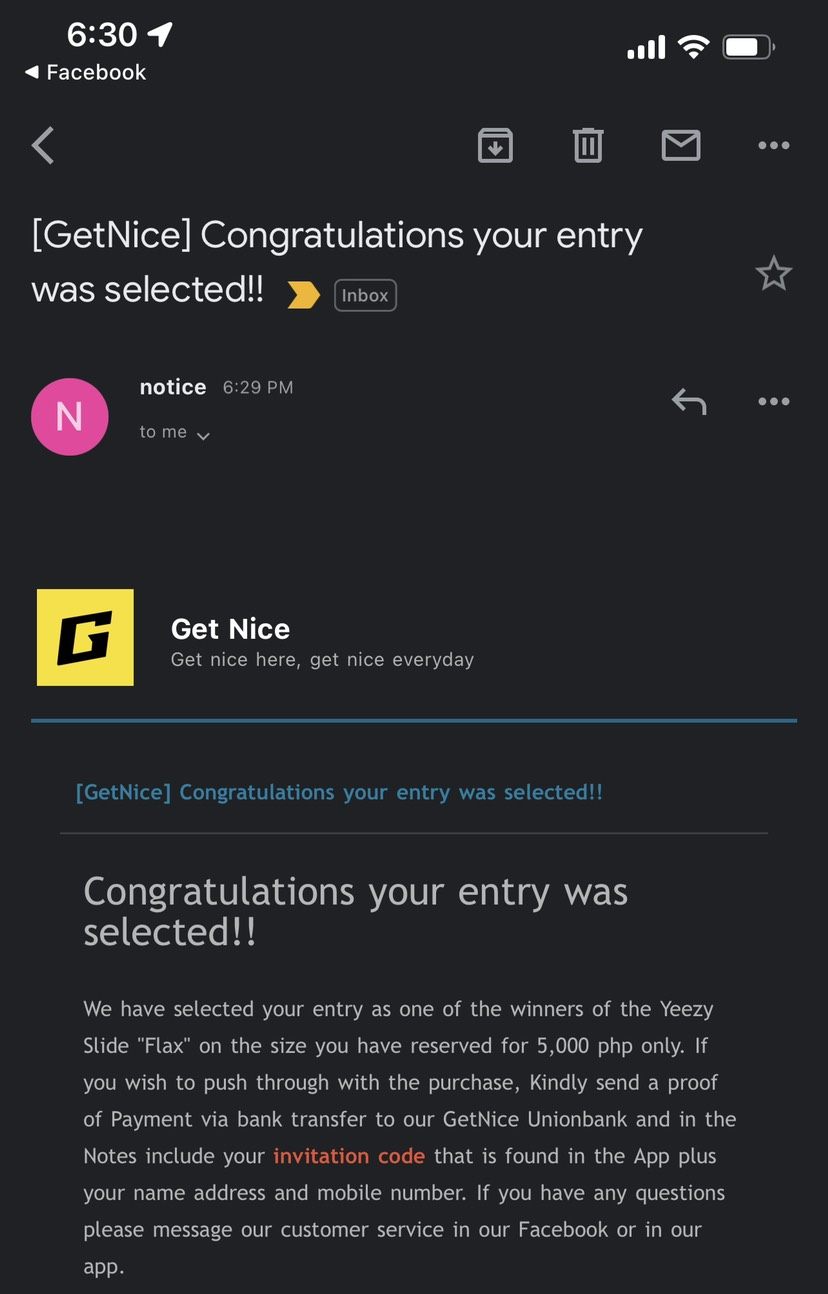The width and height of the screenshot is (828, 1294).
Task: Reply using the reply arrow icon
Action: click(x=689, y=402)
